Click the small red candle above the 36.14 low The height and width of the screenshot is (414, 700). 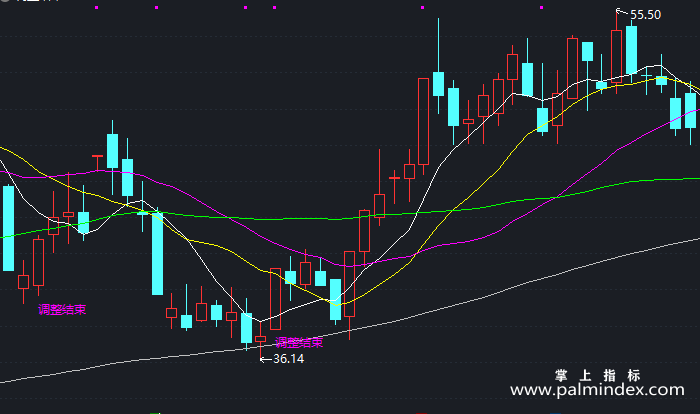click(260, 339)
